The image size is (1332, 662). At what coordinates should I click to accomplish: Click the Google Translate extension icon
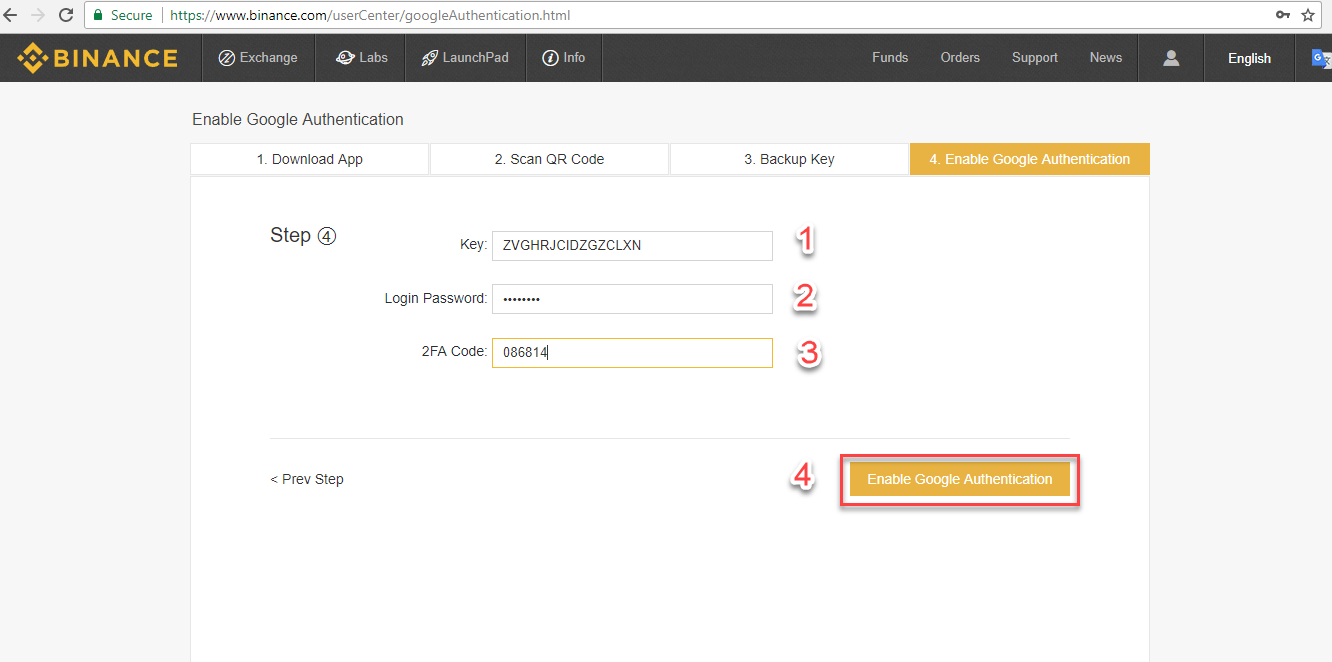coord(1320,58)
